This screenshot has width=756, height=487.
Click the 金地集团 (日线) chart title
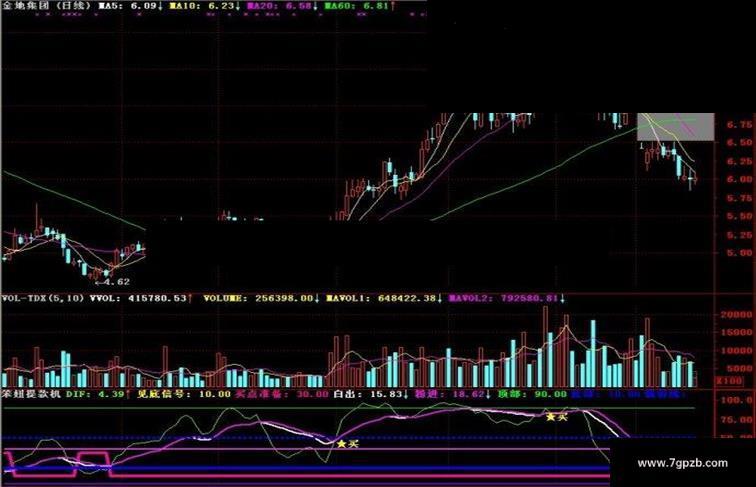click(x=46, y=6)
